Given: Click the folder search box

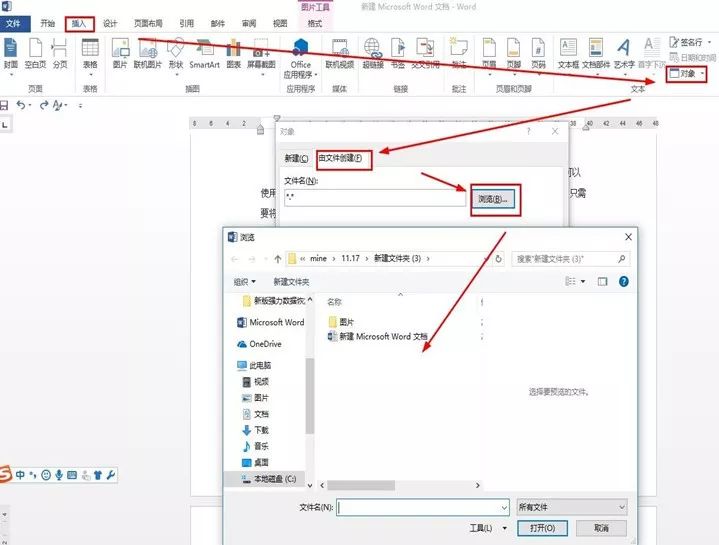Looking at the screenshot, I should click(570, 259).
